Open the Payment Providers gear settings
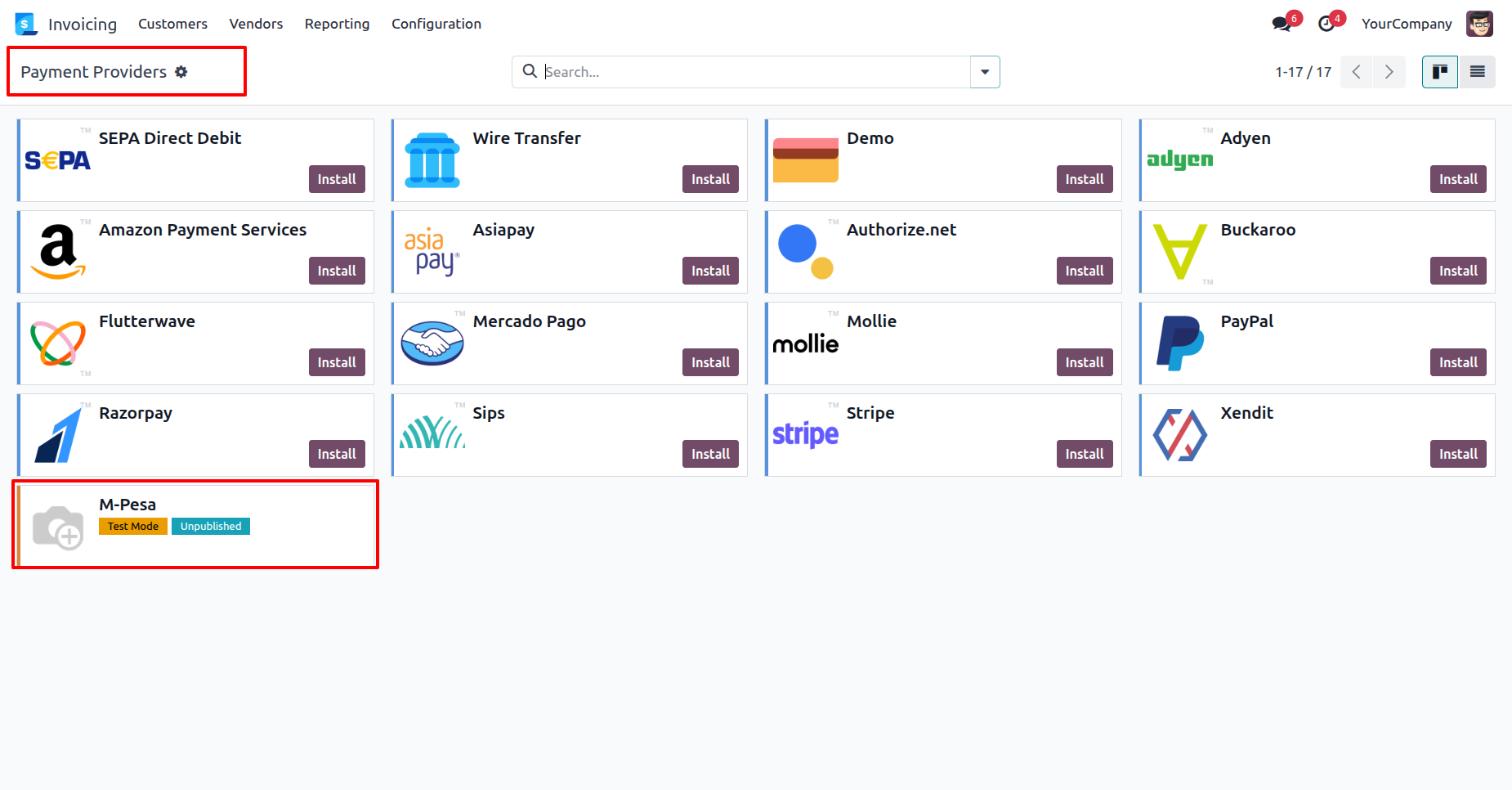 tap(181, 72)
